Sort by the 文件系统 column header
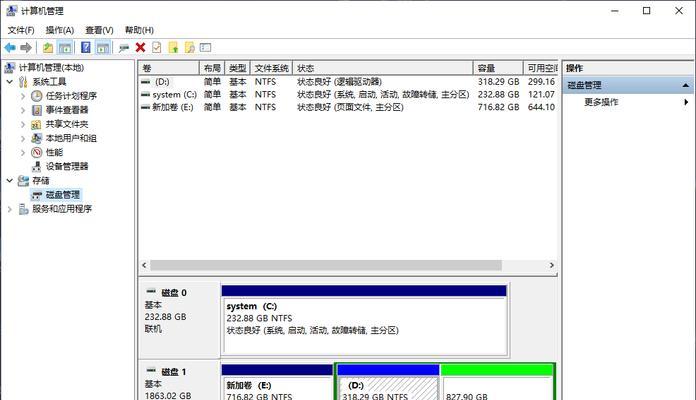This screenshot has height=400, width=696. click(271, 68)
